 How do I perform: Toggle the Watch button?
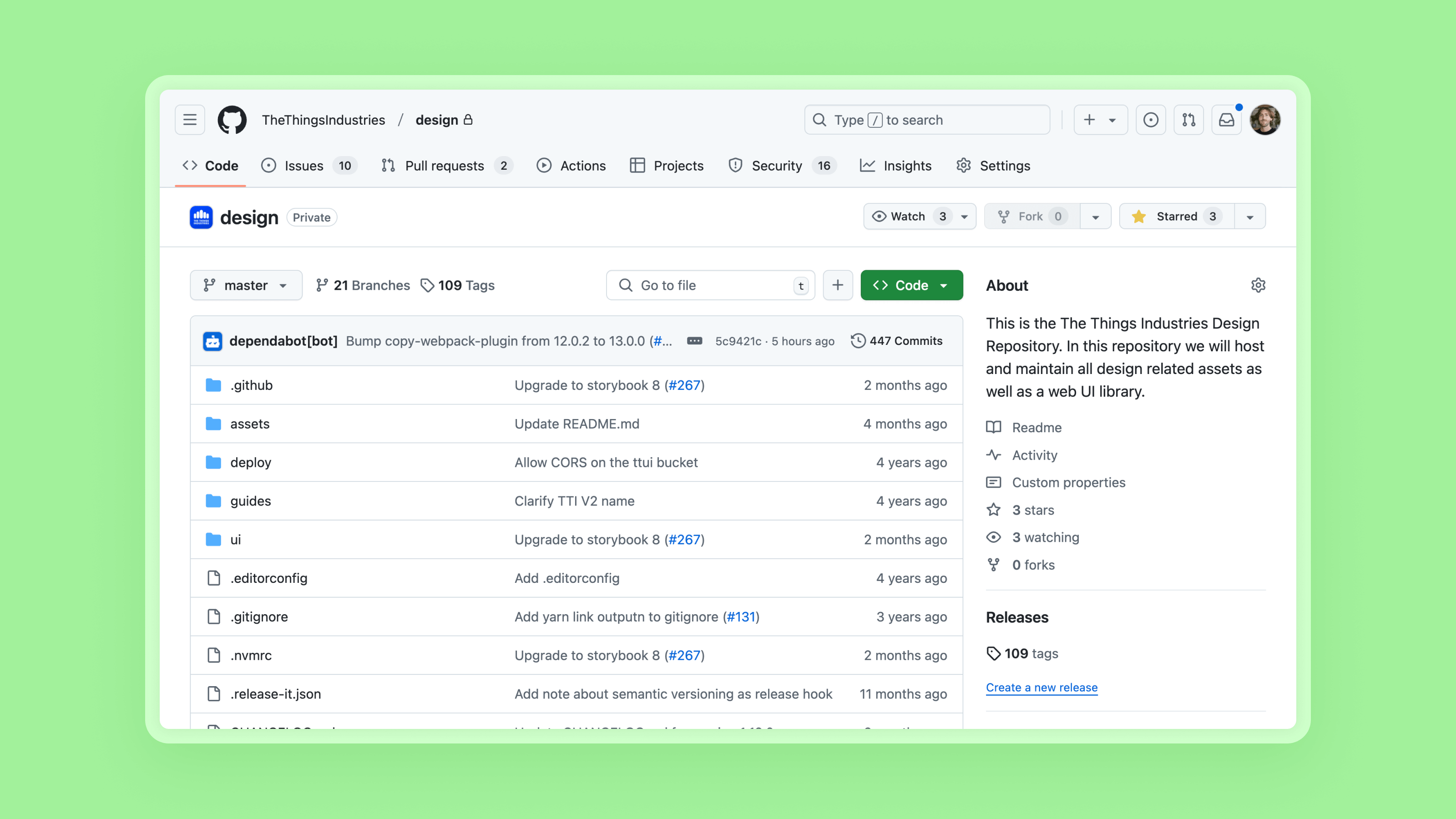pos(908,217)
